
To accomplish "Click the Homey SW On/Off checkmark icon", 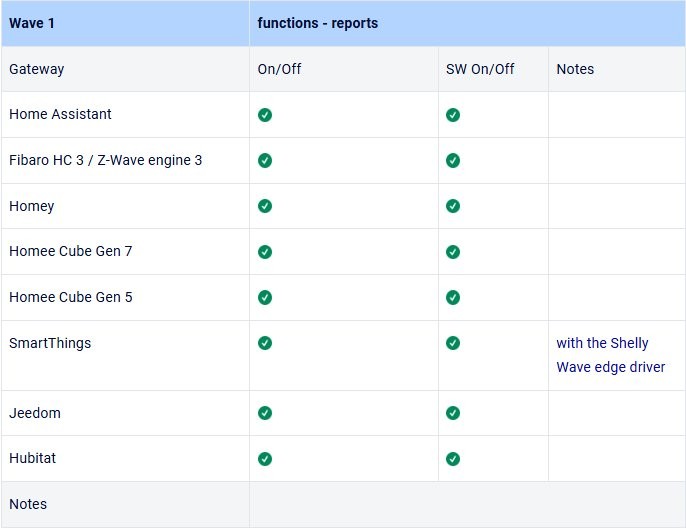I will tap(453, 206).
